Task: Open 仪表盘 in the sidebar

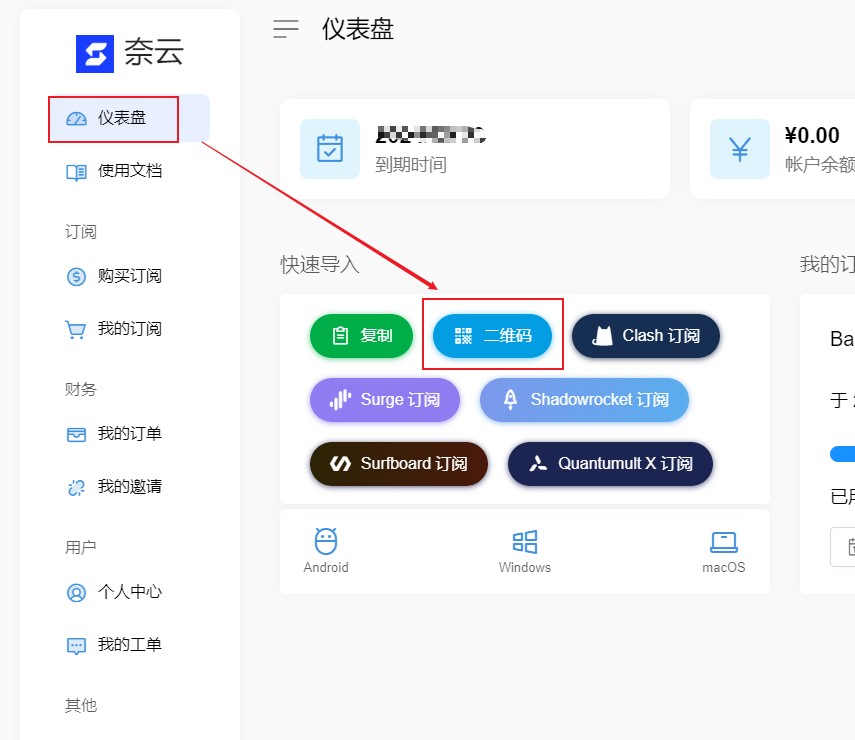Action: pyautogui.click(x=129, y=118)
